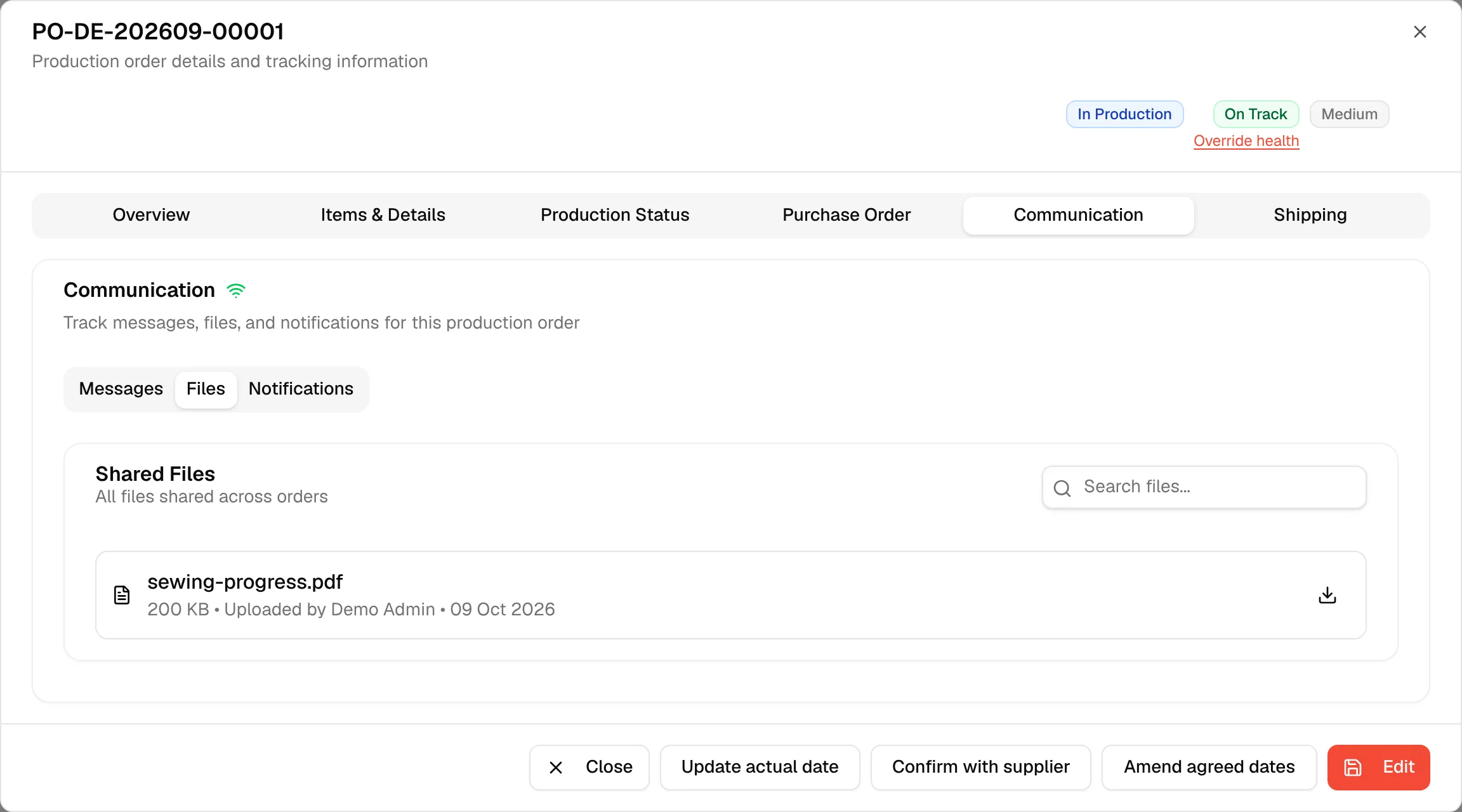1462x812 pixels.
Task: Click the In Production status badge
Action: tap(1124, 114)
